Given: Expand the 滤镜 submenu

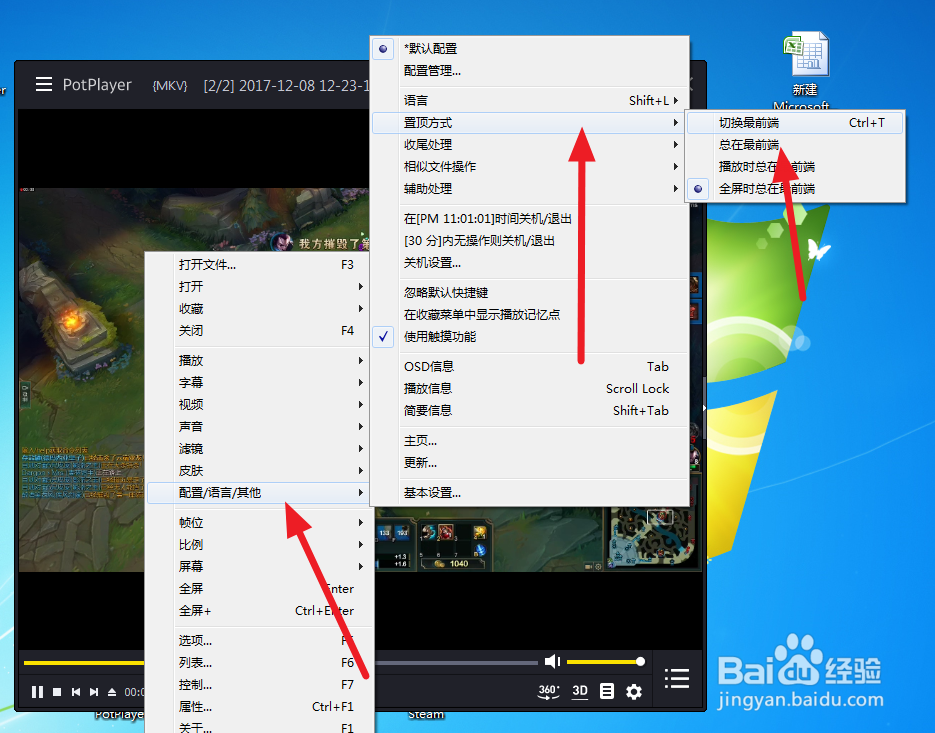Looking at the screenshot, I should (258, 449).
